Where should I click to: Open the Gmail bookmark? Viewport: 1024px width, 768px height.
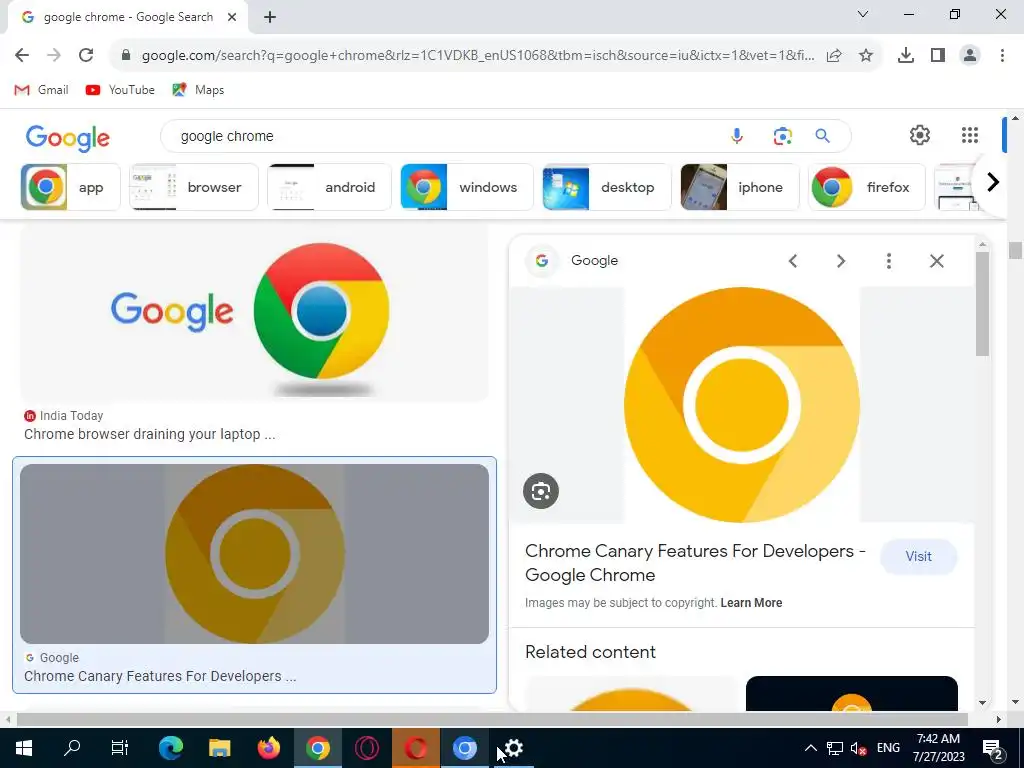click(x=41, y=89)
